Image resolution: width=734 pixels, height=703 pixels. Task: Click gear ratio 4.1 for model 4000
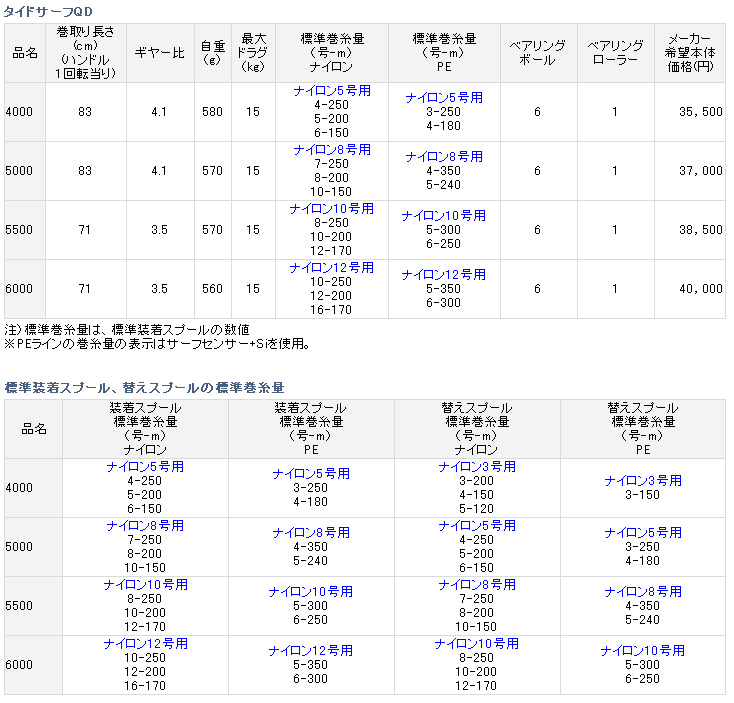click(159, 112)
